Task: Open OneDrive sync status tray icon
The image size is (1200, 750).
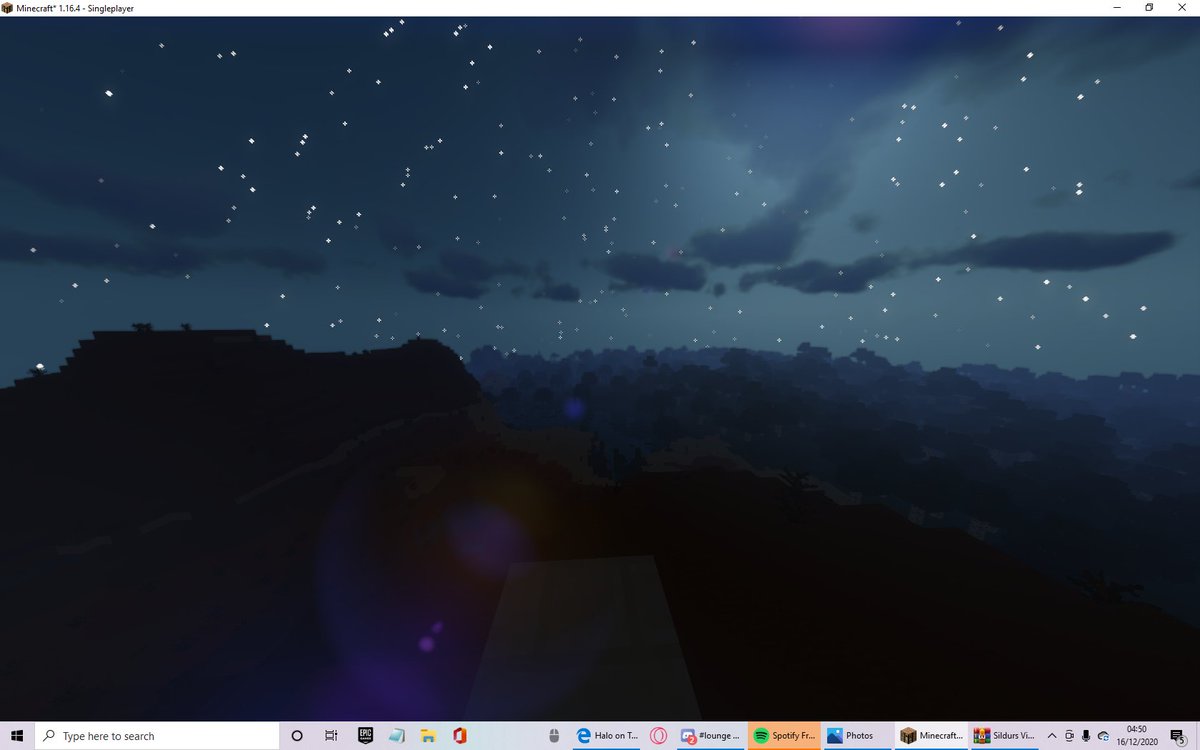Action: [x=1103, y=736]
